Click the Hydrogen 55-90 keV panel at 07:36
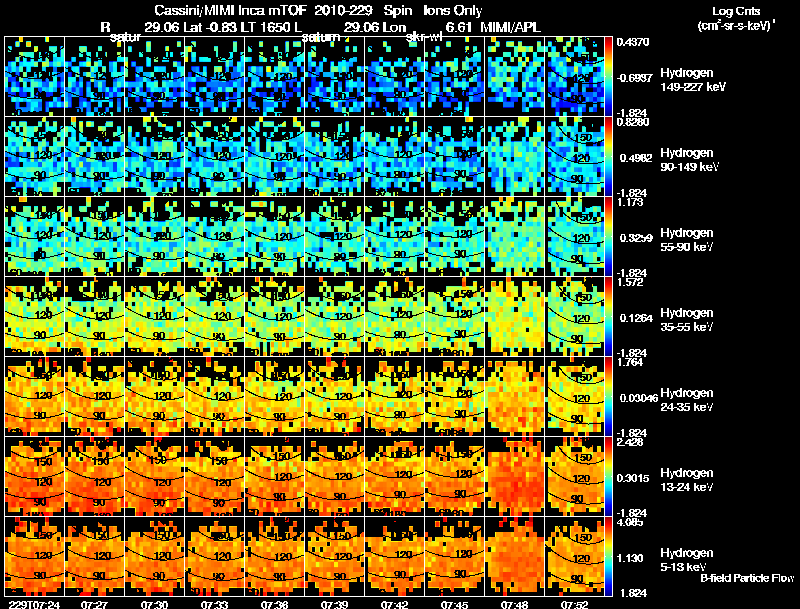 [x=274, y=237]
